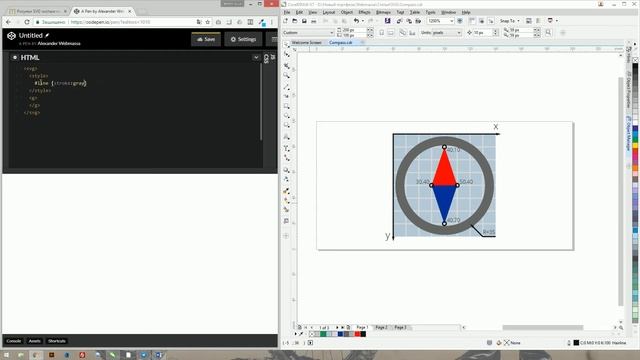Toggle Show Rulers in CorelDRAW toolbar
640x360 pixels.
click(472, 21)
